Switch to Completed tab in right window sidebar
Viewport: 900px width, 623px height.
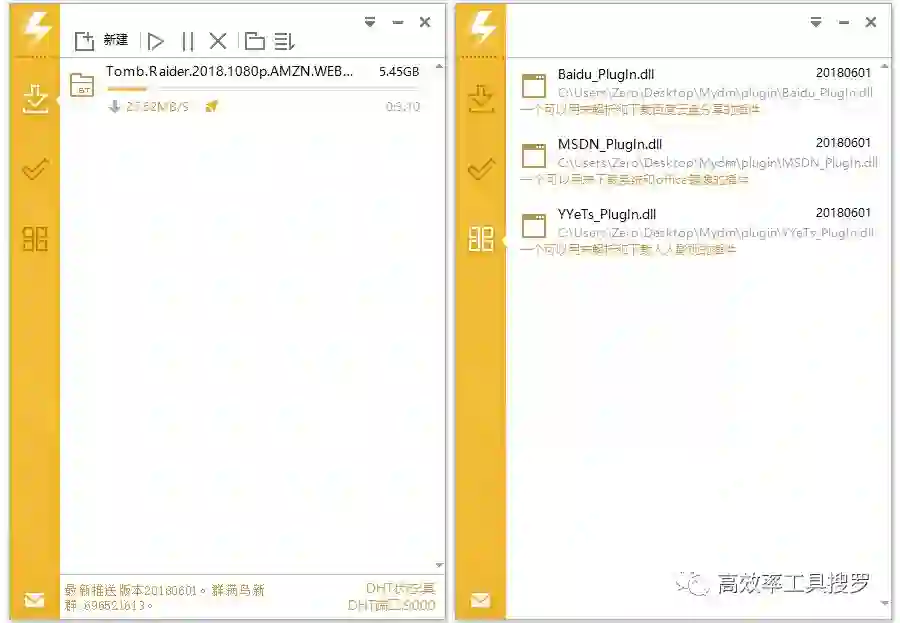tap(481, 169)
